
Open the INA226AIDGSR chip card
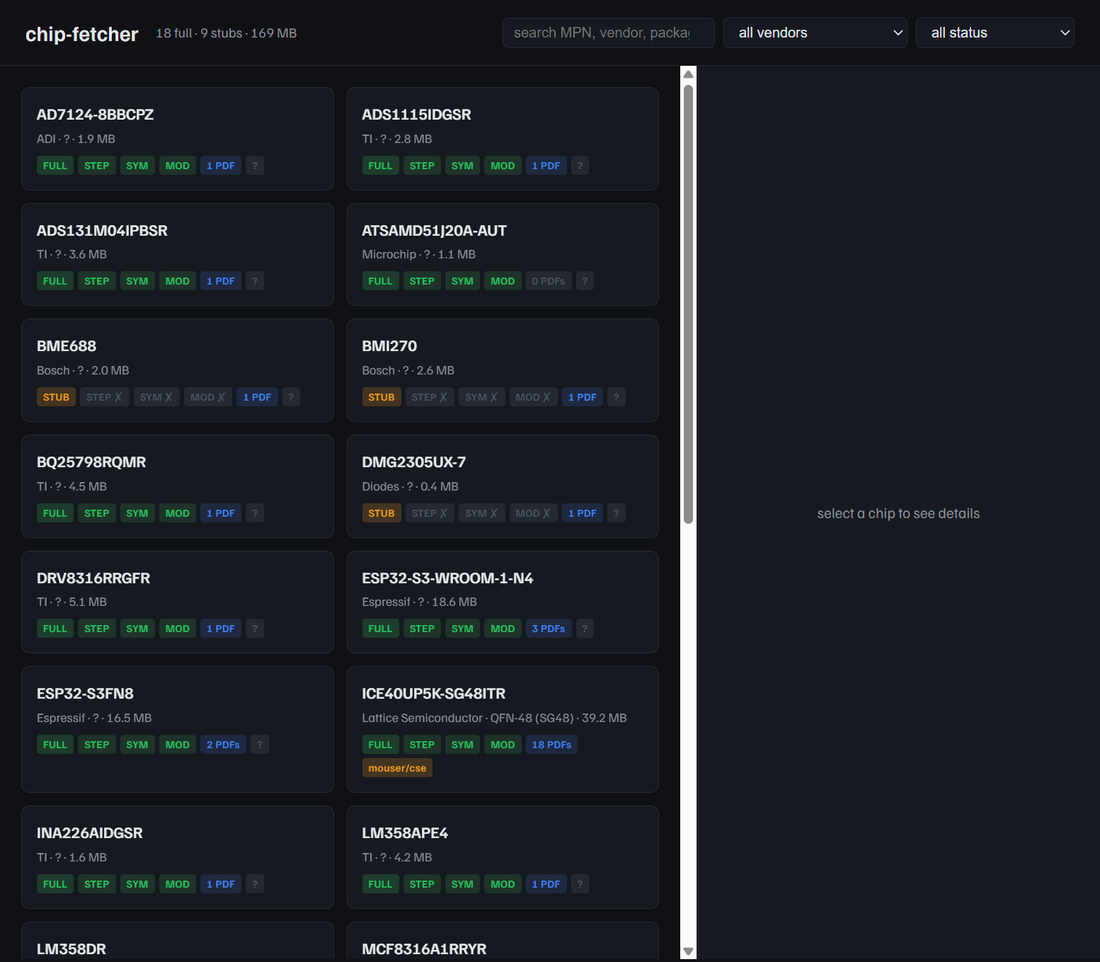(177, 857)
